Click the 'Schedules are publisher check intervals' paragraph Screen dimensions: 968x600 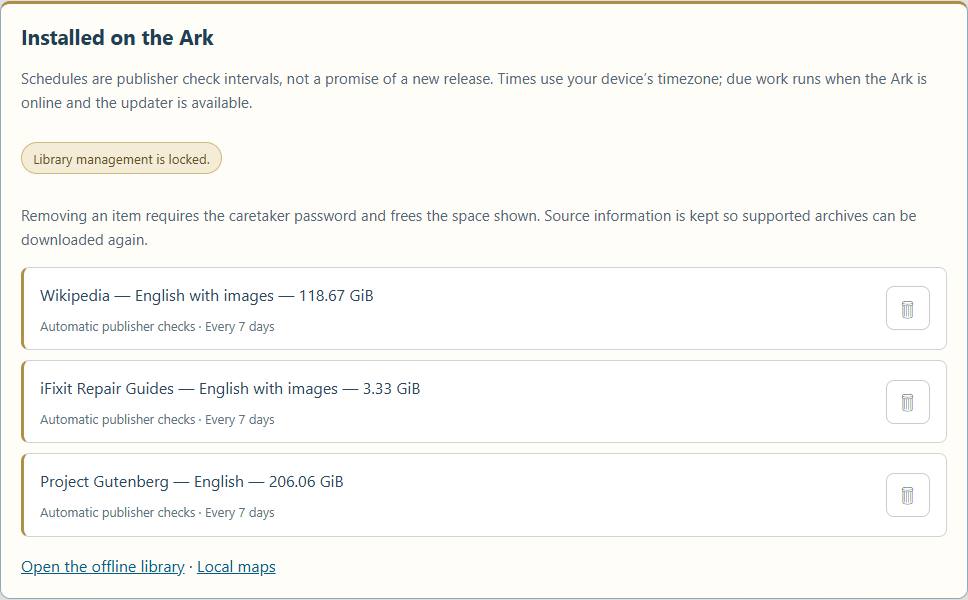[x=474, y=91]
